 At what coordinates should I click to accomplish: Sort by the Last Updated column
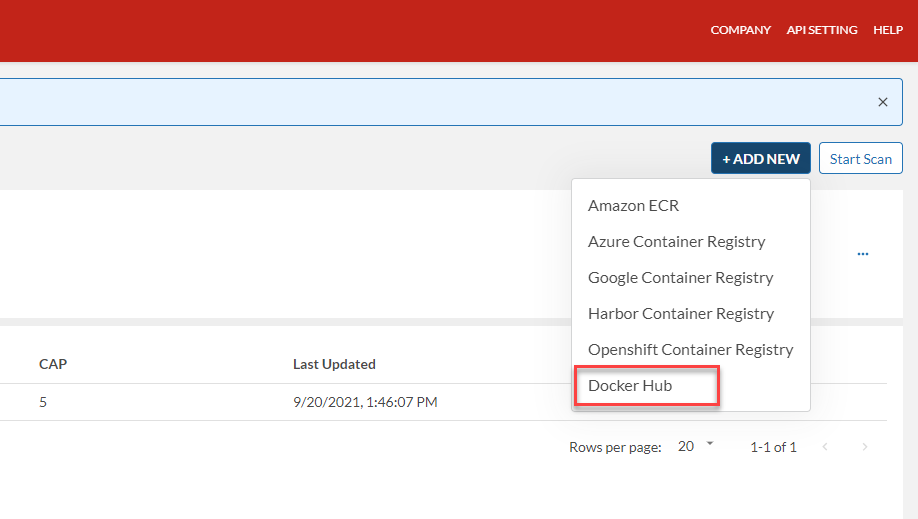coord(334,364)
